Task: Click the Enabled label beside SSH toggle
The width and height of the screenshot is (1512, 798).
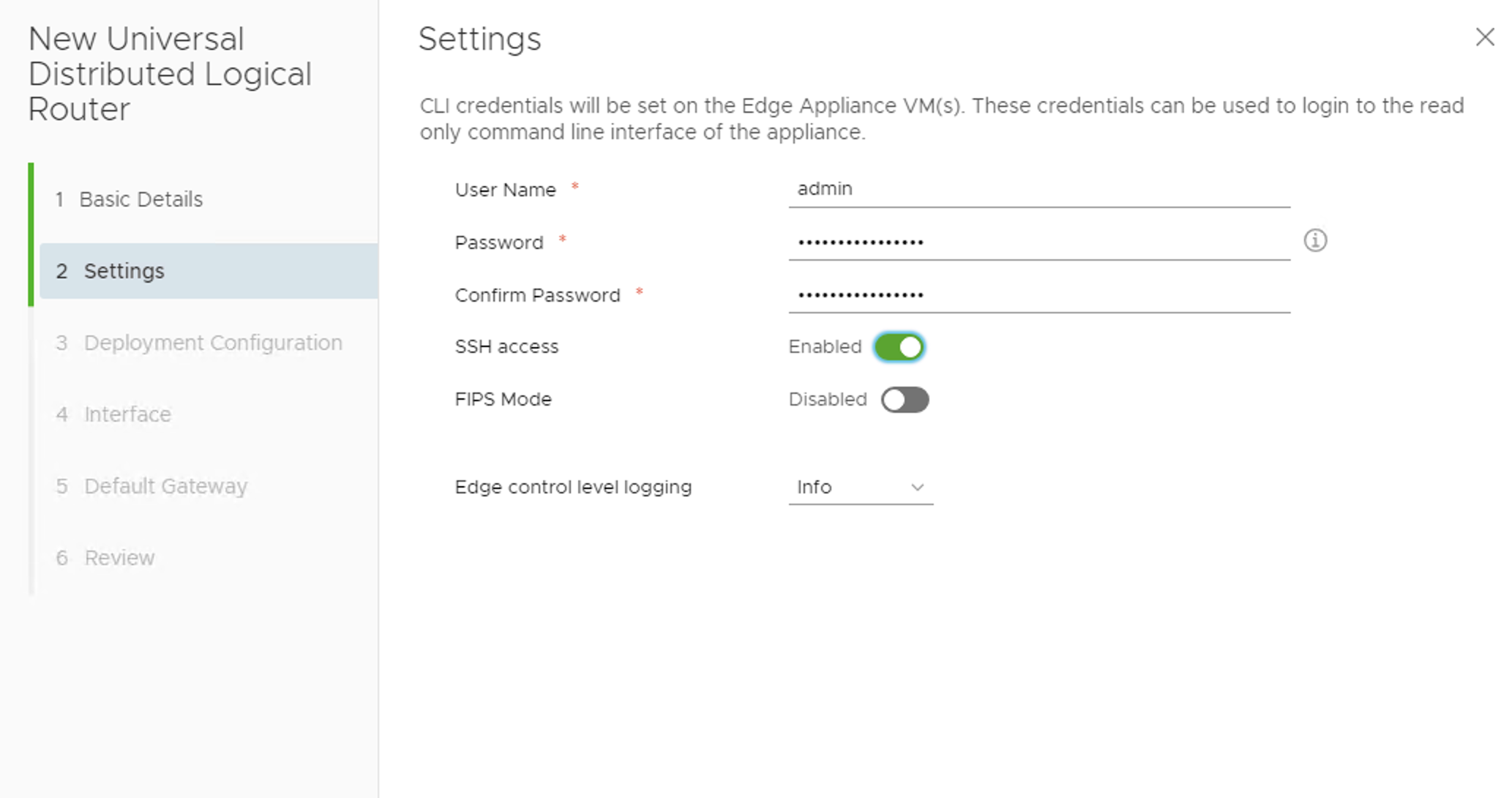Action: coord(824,347)
